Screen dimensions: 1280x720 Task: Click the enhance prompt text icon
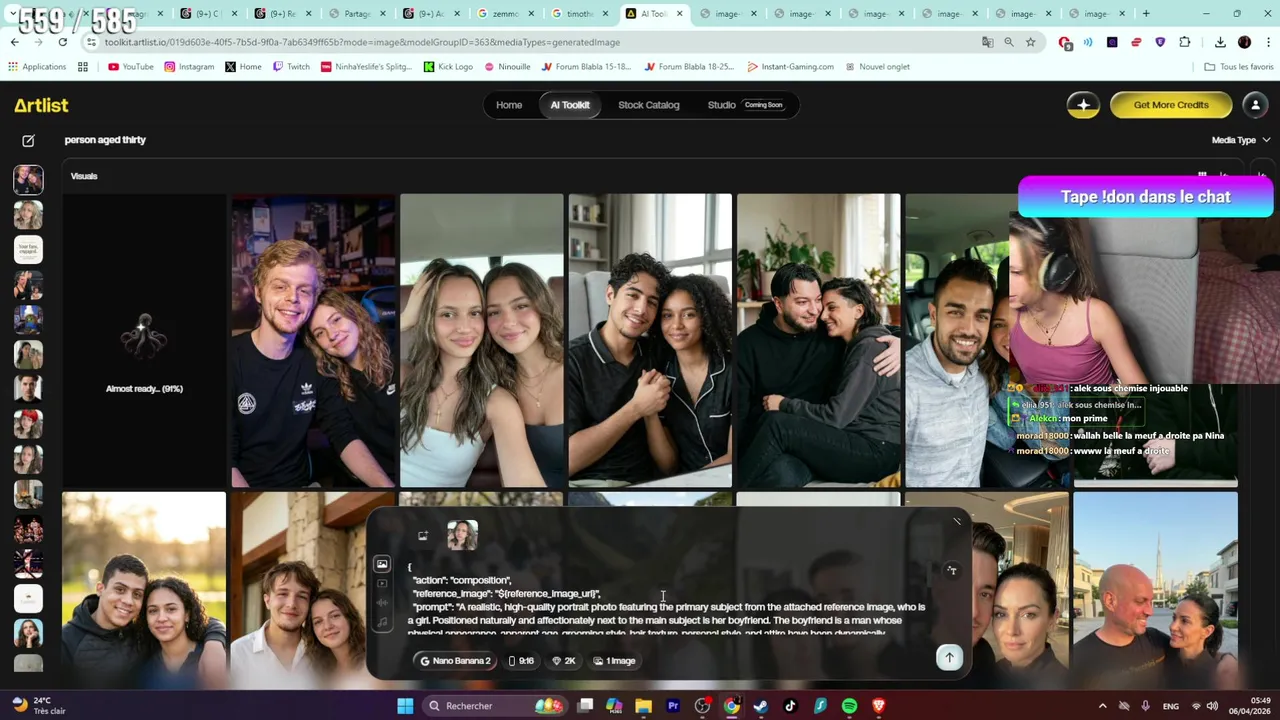951,570
